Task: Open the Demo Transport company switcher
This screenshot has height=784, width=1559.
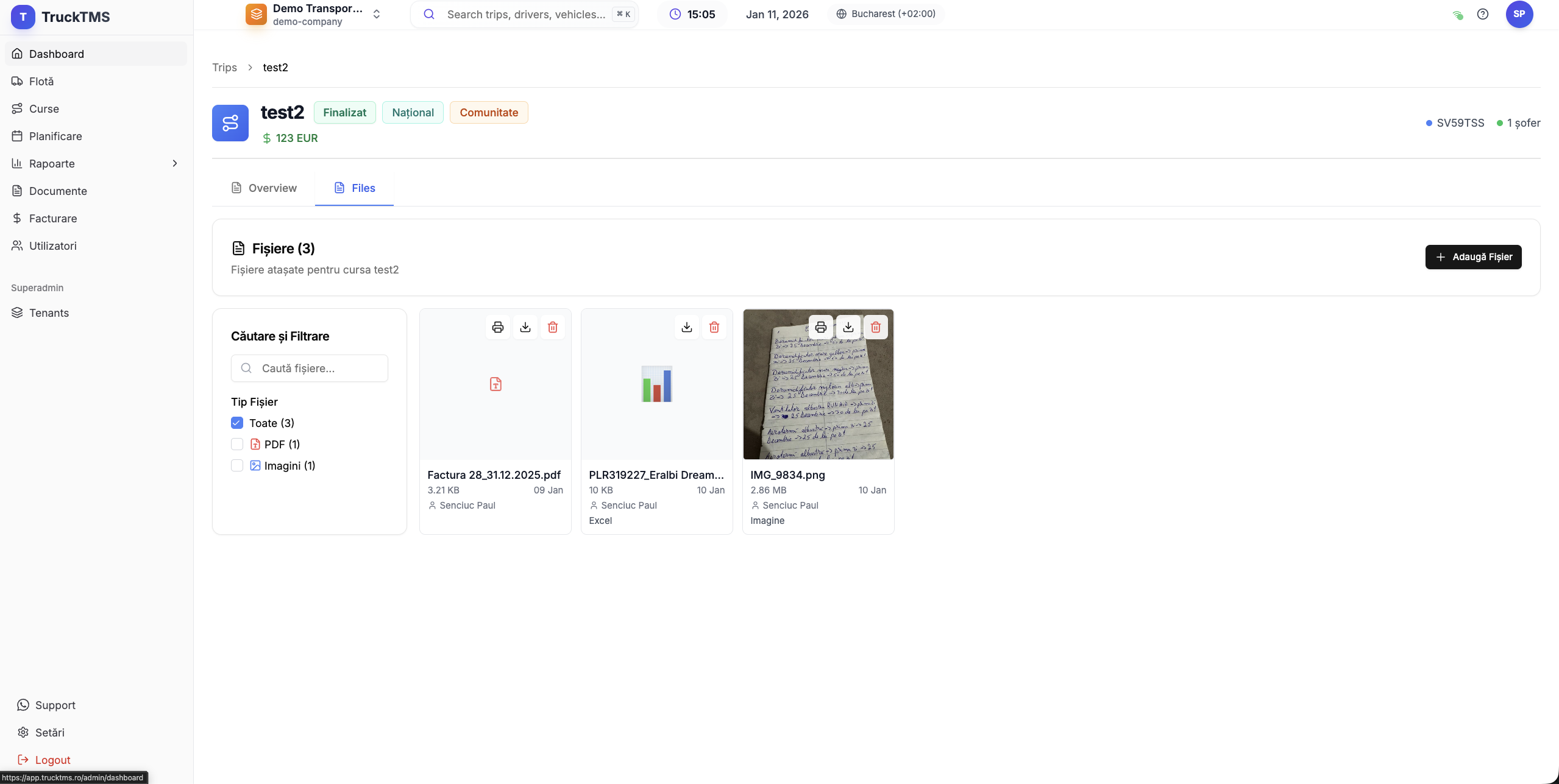Action: point(314,15)
